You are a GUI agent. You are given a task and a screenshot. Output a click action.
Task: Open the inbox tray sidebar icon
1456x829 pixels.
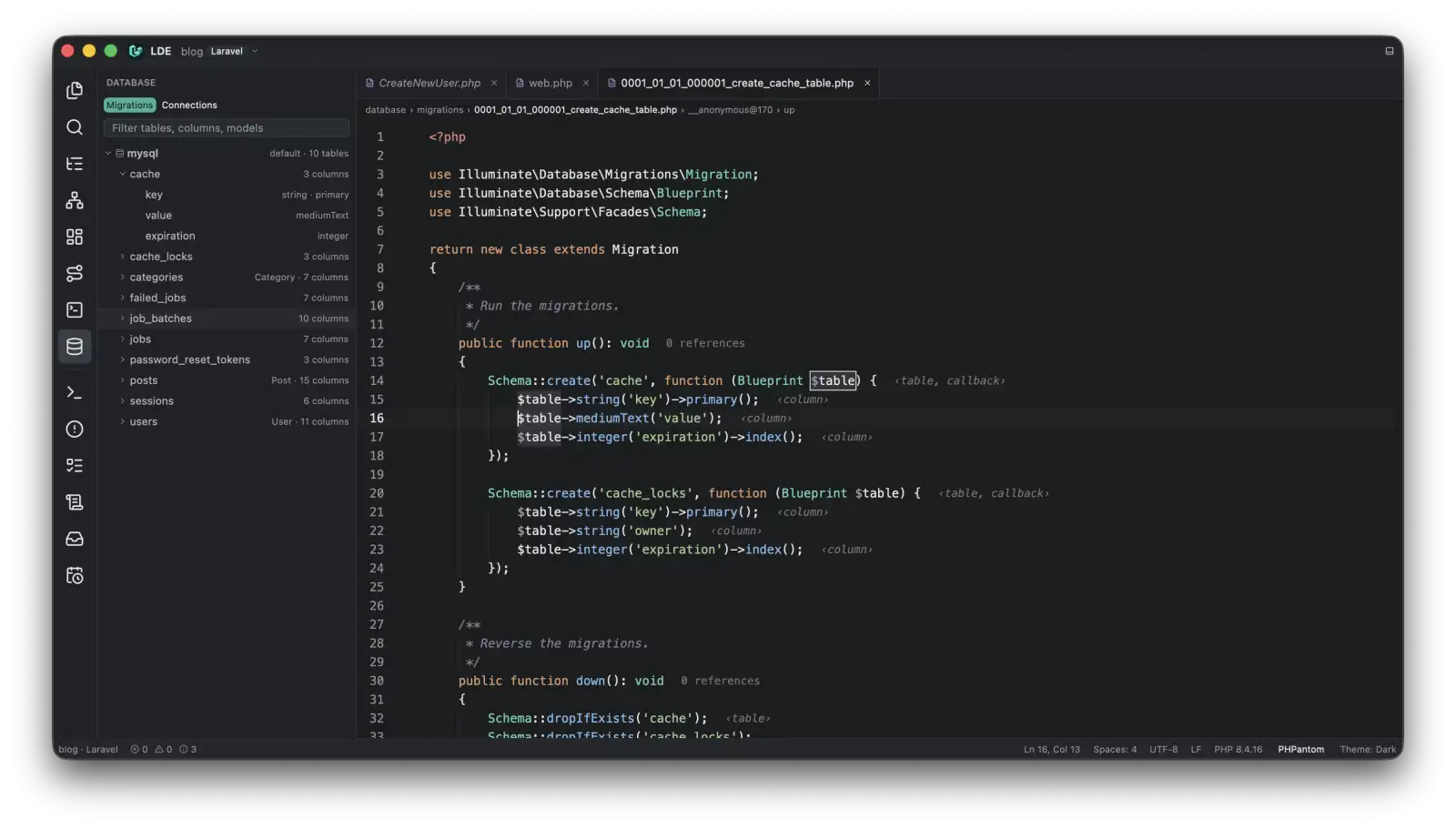[x=75, y=539]
